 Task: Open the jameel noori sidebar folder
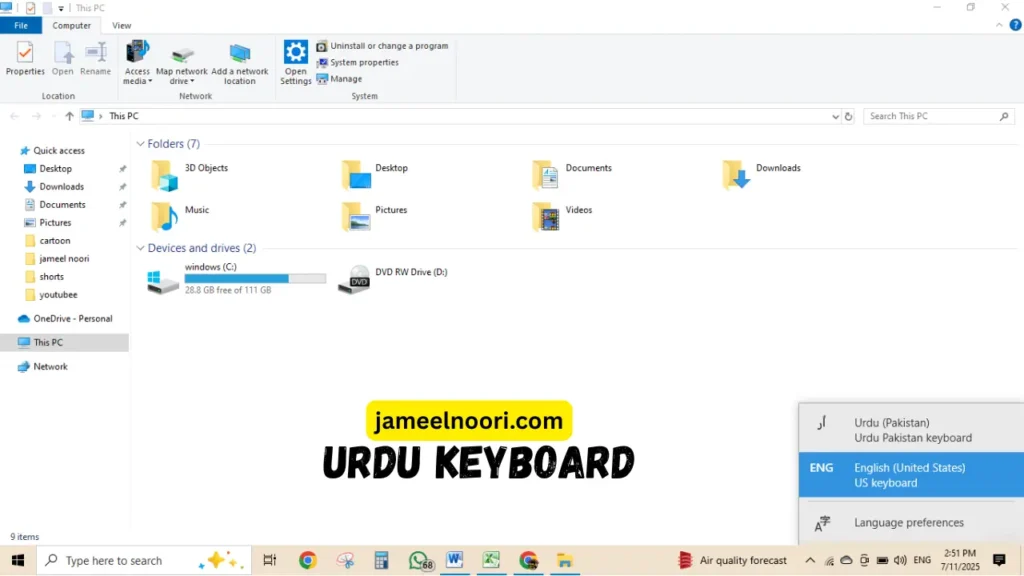coord(64,259)
